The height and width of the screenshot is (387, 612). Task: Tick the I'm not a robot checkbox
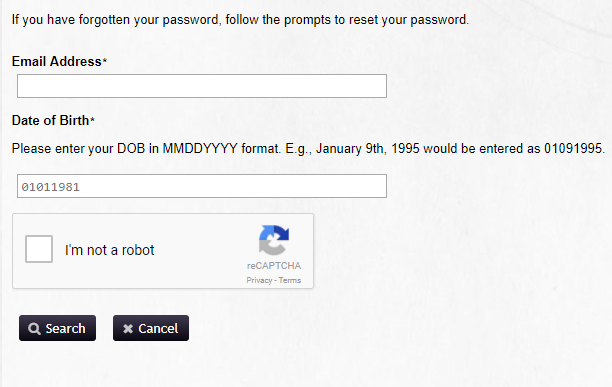pyautogui.click(x=39, y=249)
